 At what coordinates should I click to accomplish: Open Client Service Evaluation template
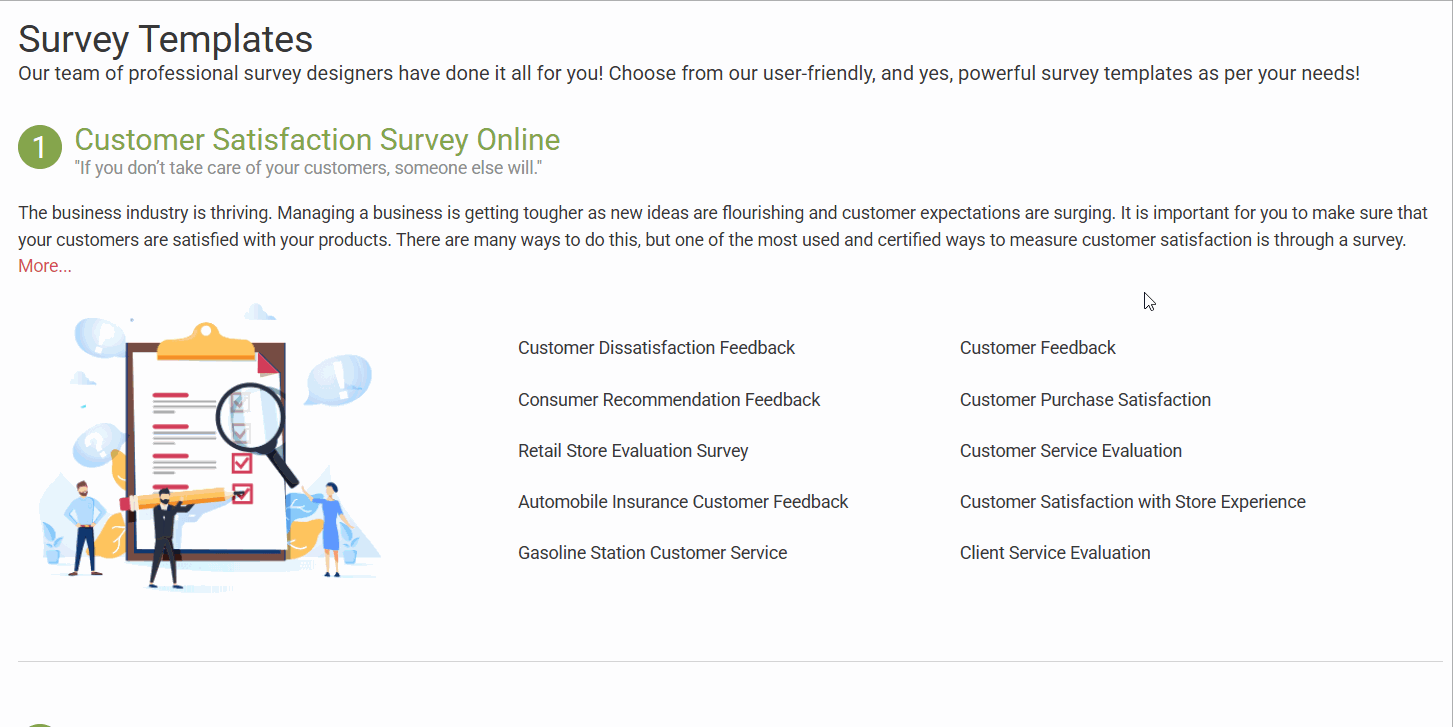point(1055,553)
